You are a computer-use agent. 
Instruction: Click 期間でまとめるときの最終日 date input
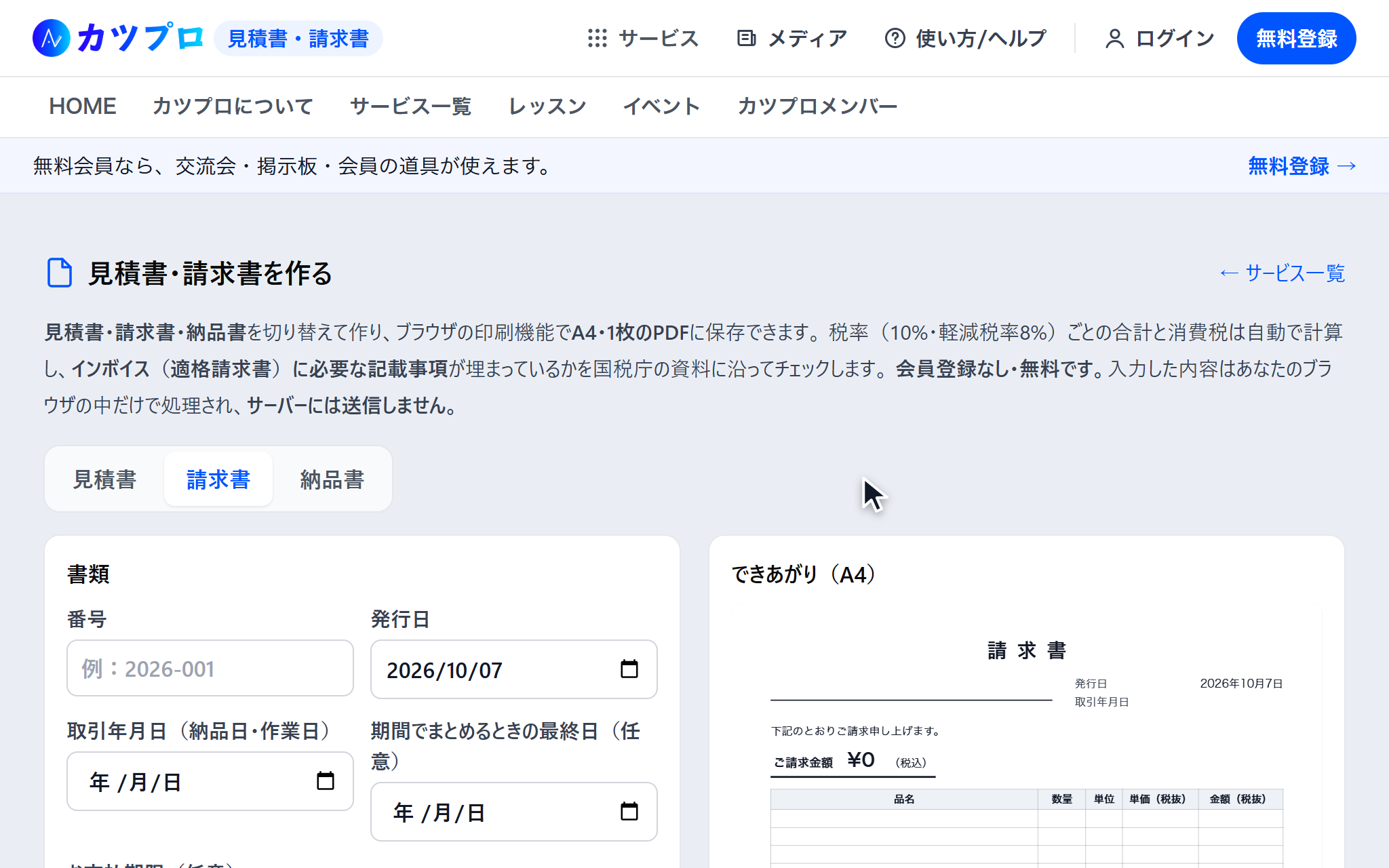pos(514,812)
